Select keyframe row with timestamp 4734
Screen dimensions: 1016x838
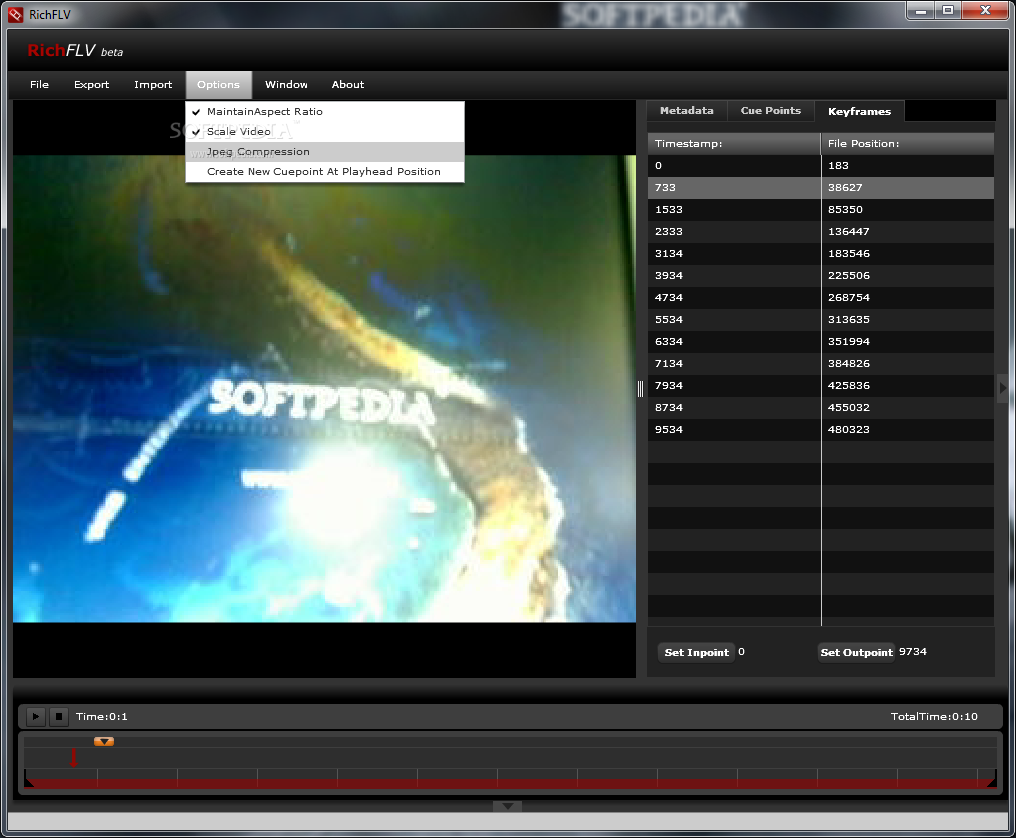821,297
